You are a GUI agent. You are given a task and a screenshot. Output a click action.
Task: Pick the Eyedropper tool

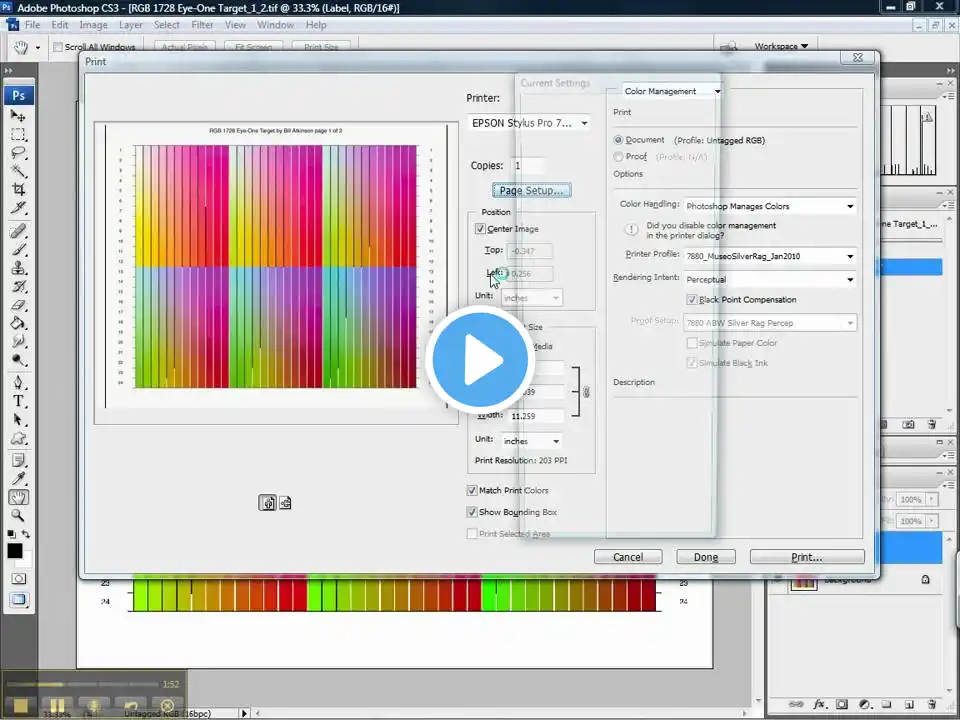coord(18,478)
